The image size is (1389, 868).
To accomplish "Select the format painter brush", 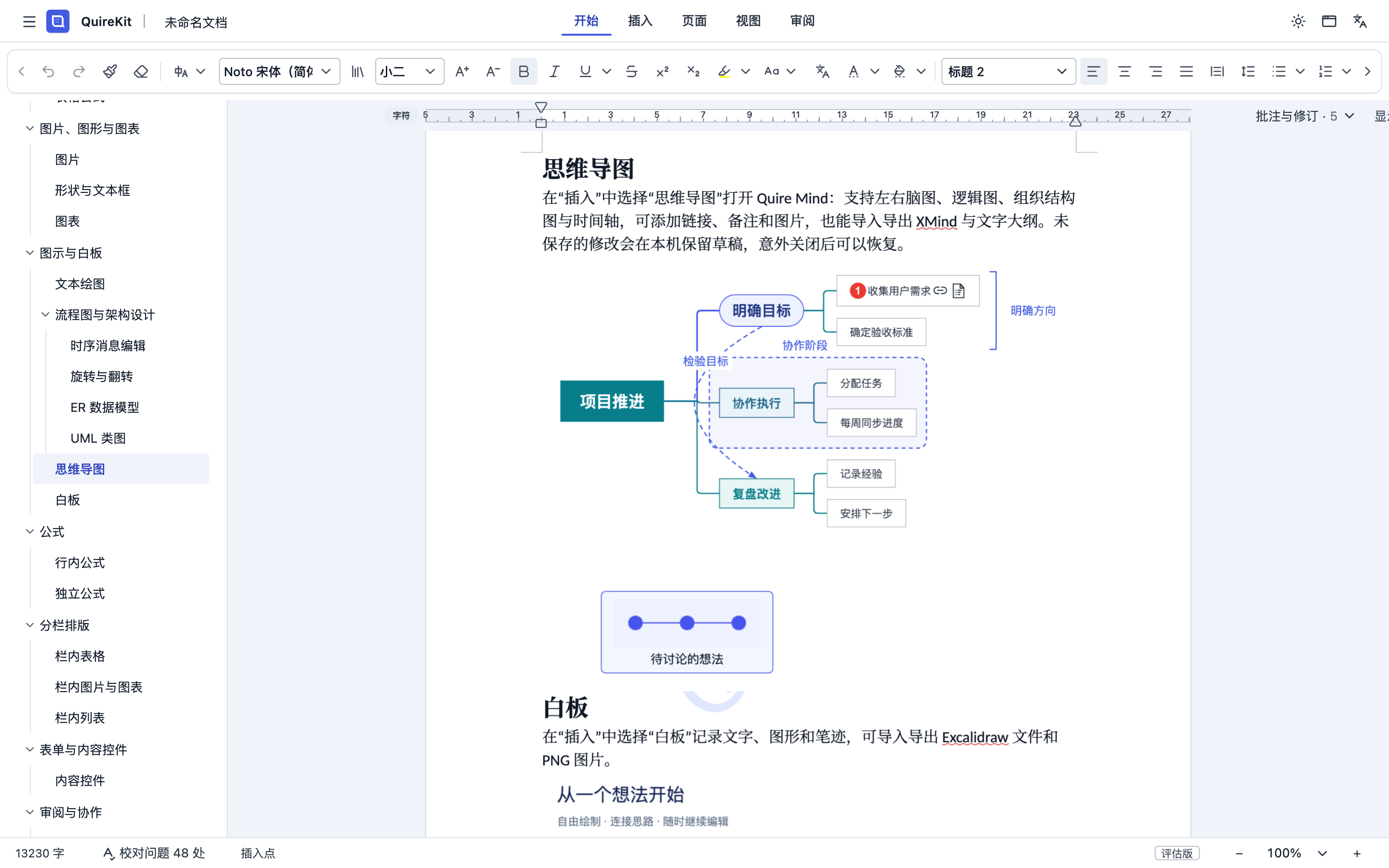I will coord(109,71).
